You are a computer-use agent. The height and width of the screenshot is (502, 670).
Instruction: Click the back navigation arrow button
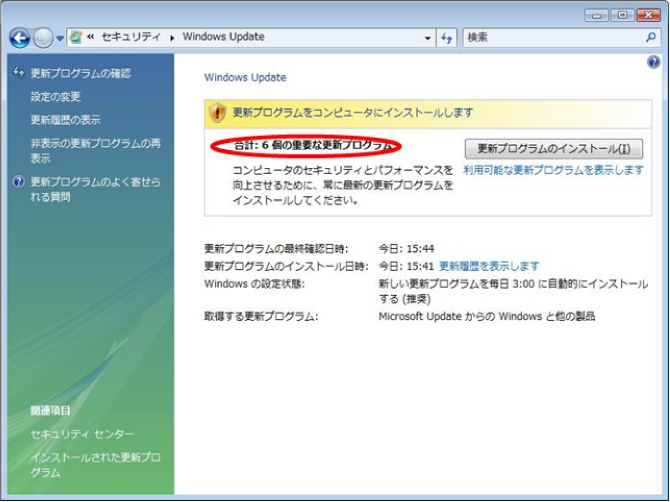(x=20, y=38)
